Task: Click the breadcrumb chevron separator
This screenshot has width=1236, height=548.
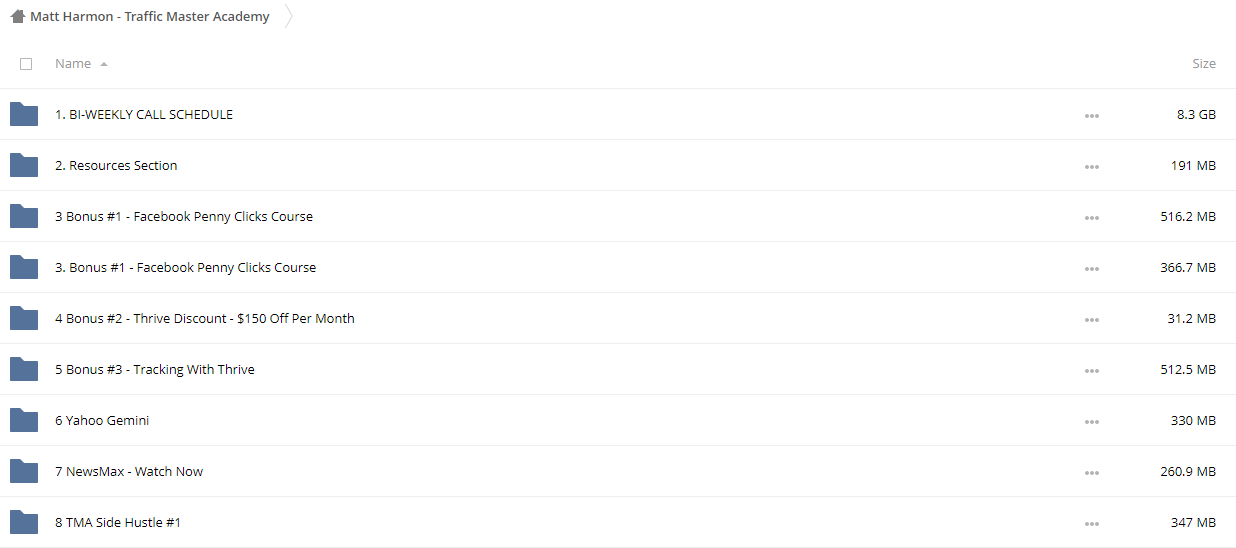Action: (288, 16)
